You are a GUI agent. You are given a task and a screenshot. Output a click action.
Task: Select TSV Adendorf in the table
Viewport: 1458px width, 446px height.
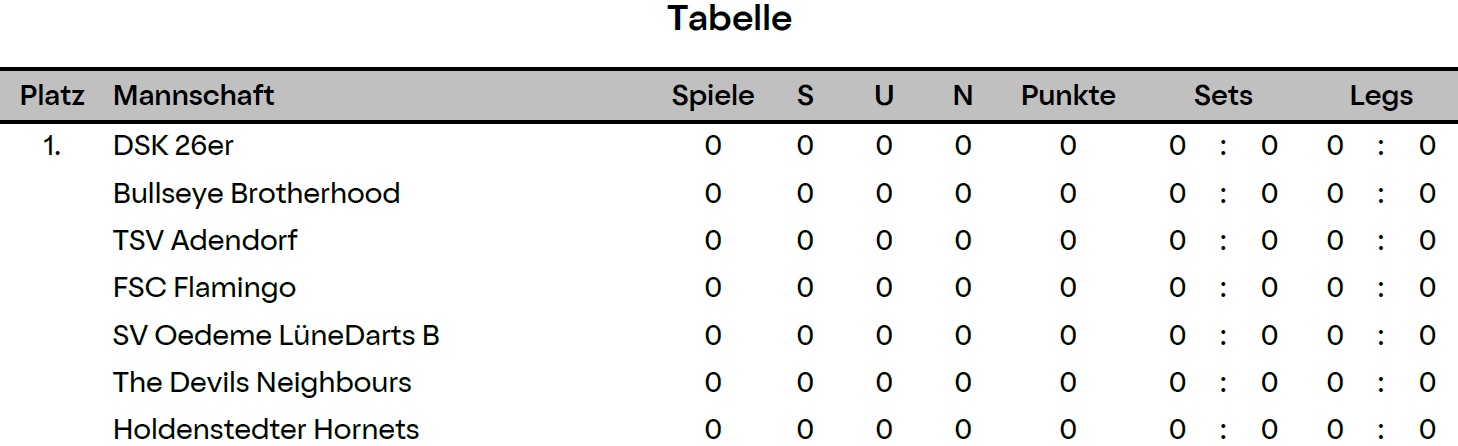point(205,240)
